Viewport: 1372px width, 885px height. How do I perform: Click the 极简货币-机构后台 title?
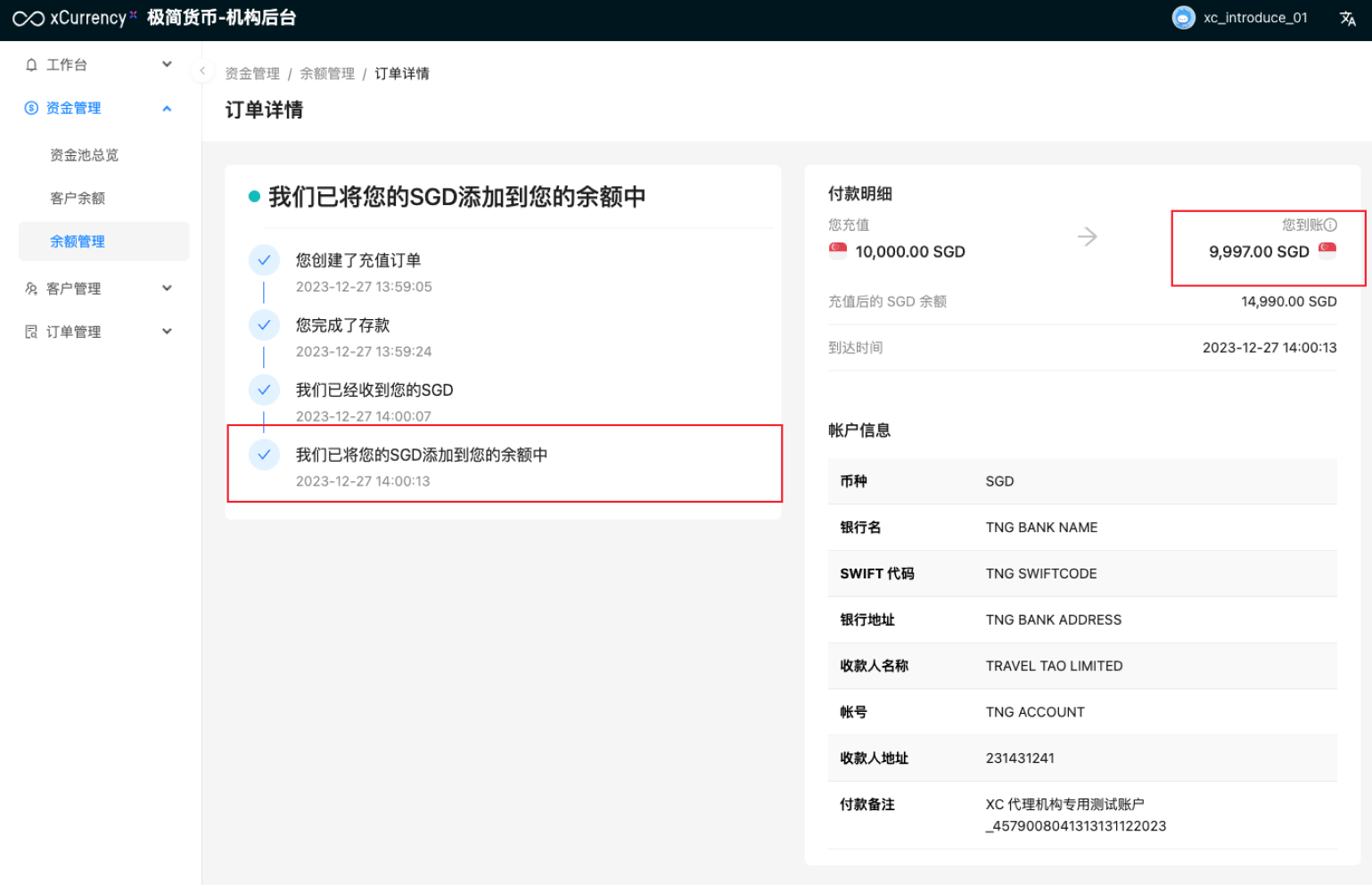[x=221, y=18]
